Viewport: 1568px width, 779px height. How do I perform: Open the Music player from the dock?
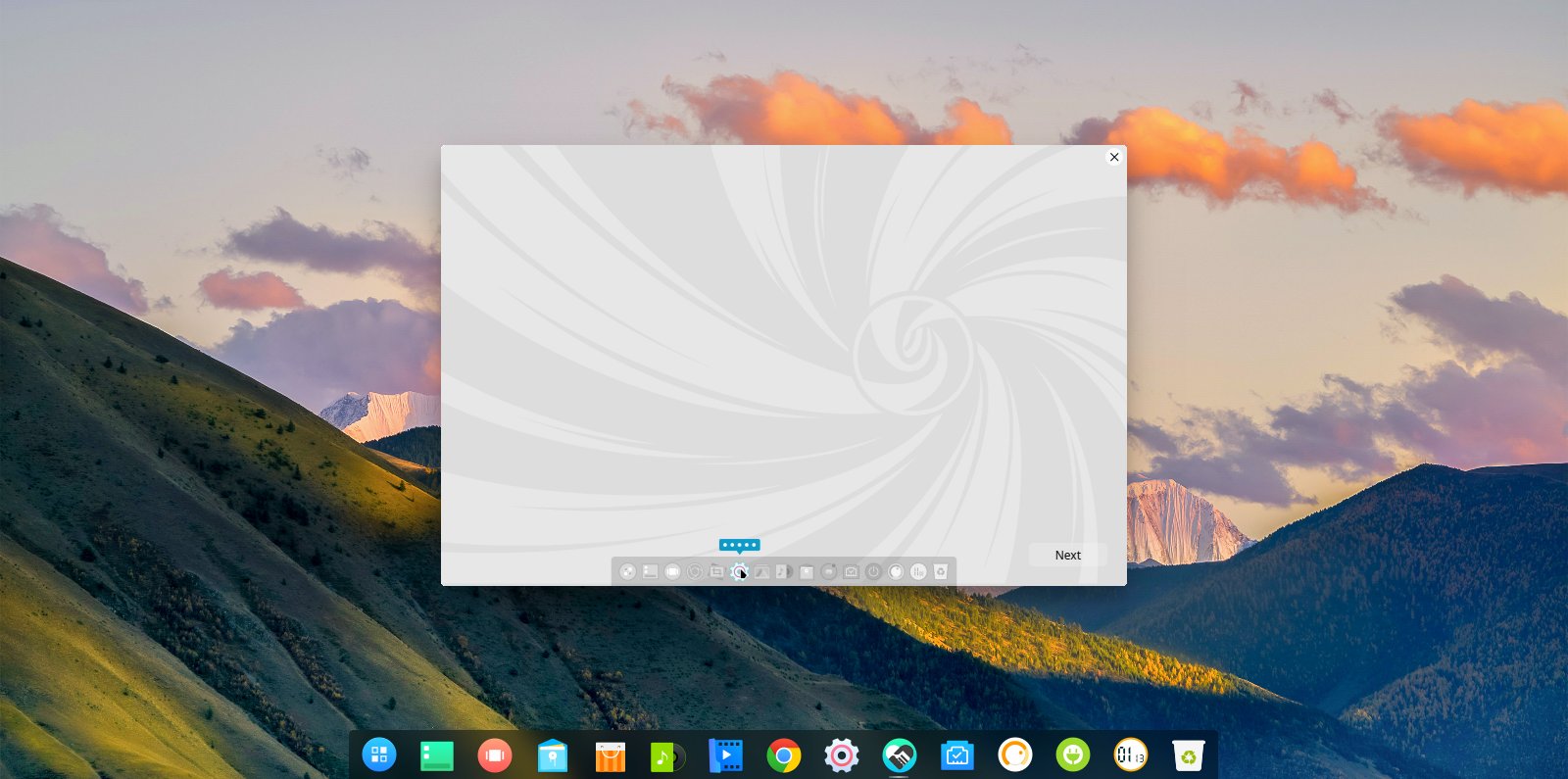click(667, 755)
